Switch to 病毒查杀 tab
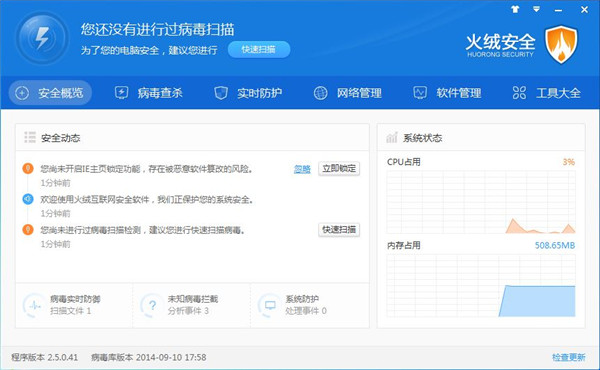The width and height of the screenshot is (600, 370). pyautogui.click(x=149, y=93)
